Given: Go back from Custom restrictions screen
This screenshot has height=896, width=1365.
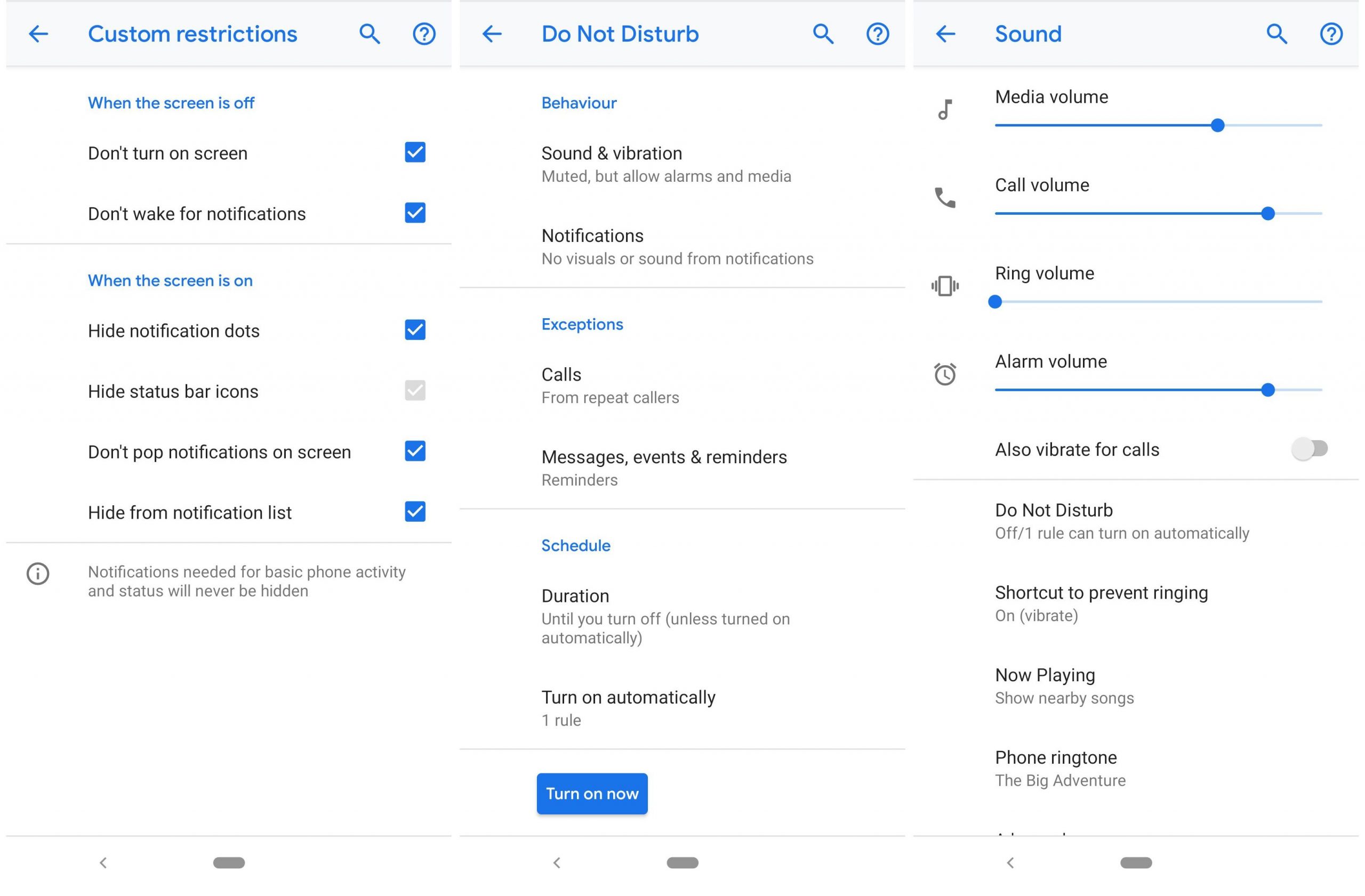Looking at the screenshot, I should tap(38, 34).
